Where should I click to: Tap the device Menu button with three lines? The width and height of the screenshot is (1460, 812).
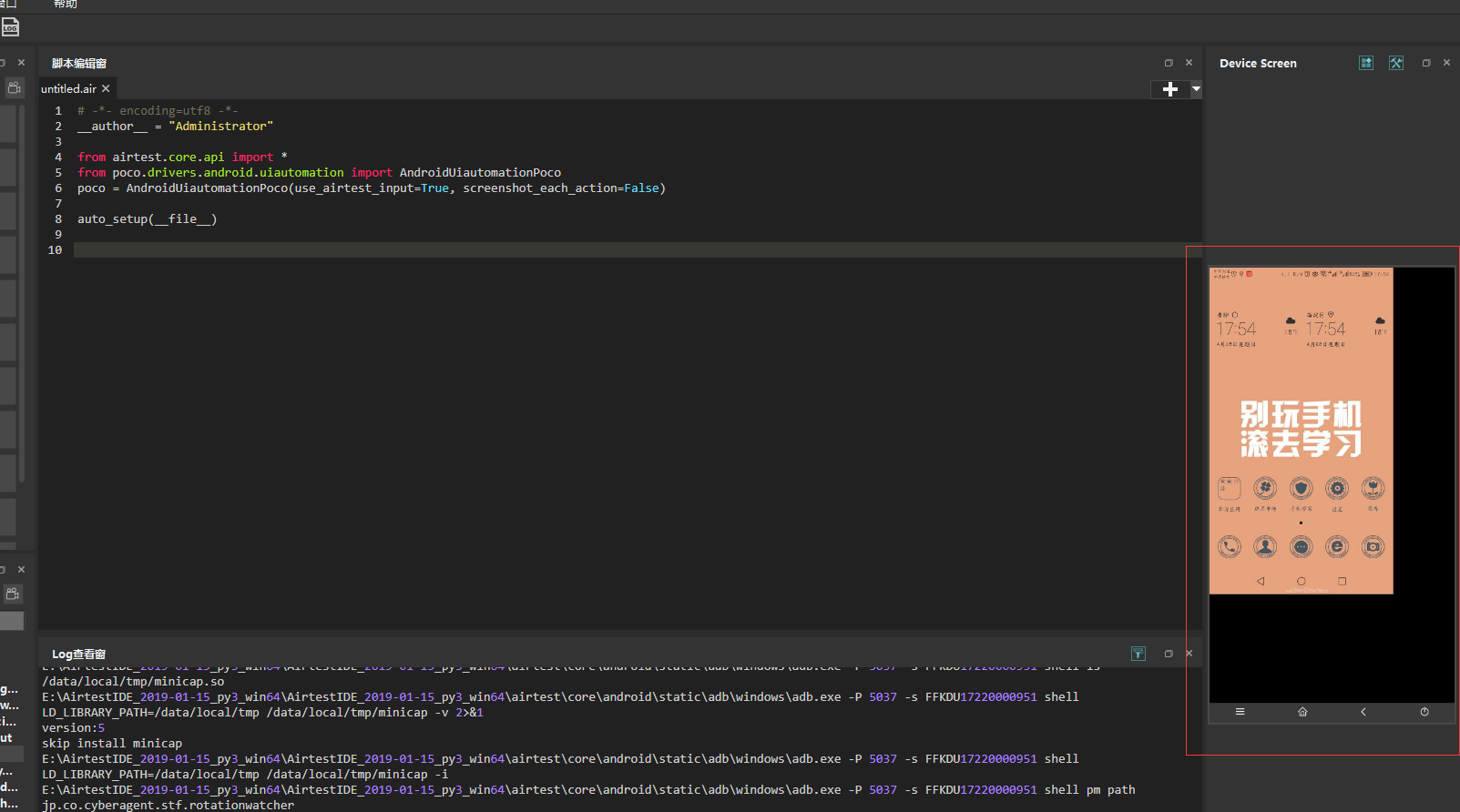(x=1240, y=712)
